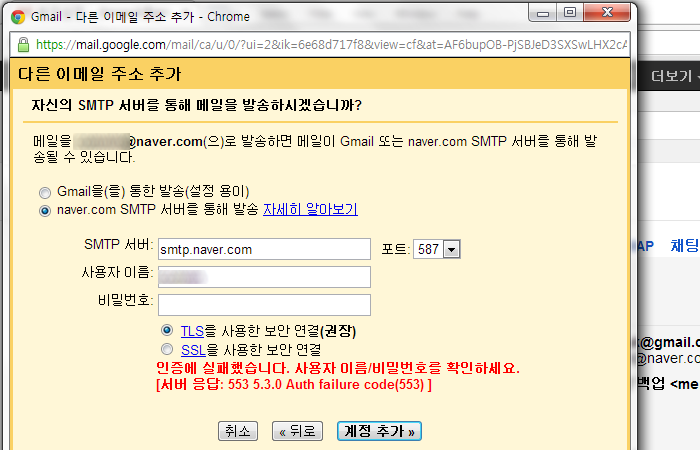The width and height of the screenshot is (700, 450).
Task: Focus the SMTP 서버 input field
Action: pyautogui.click(x=264, y=249)
